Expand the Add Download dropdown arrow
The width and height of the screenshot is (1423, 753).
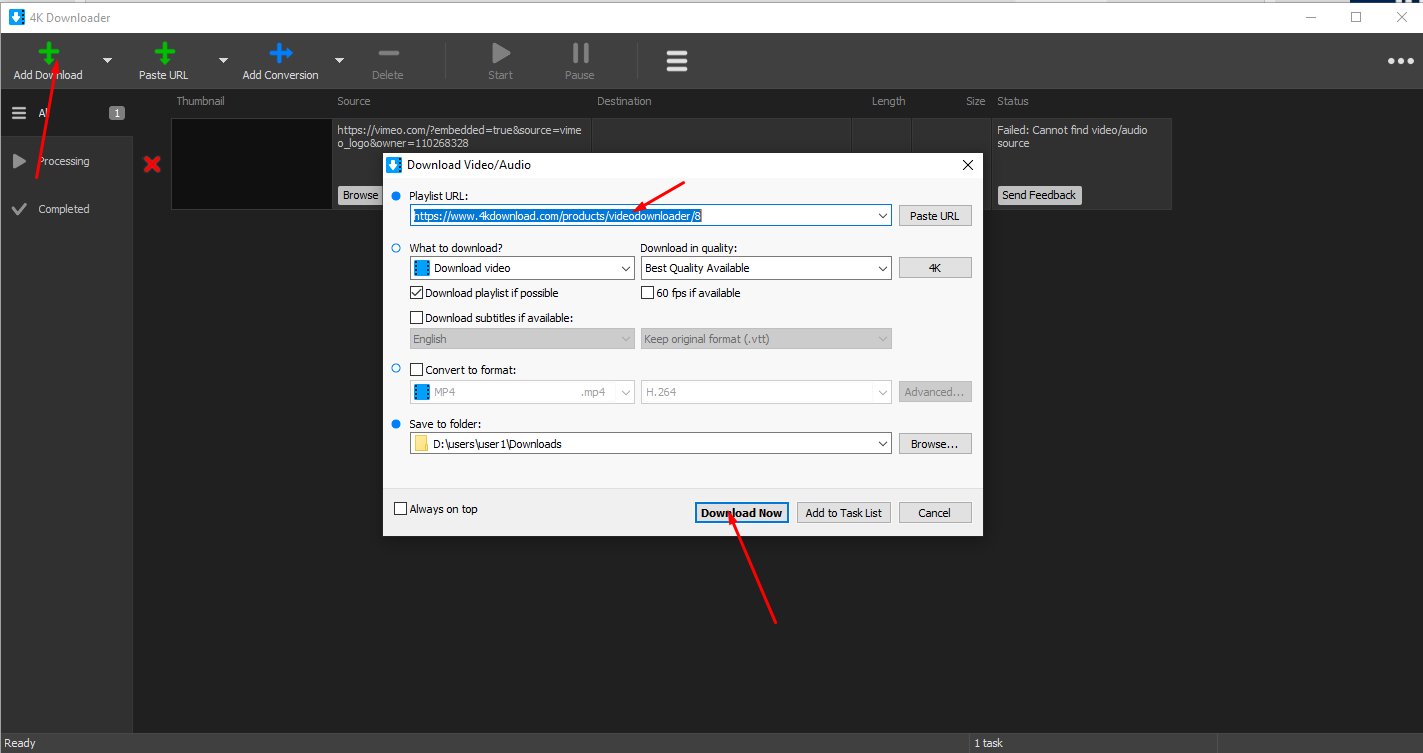[x=107, y=60]
